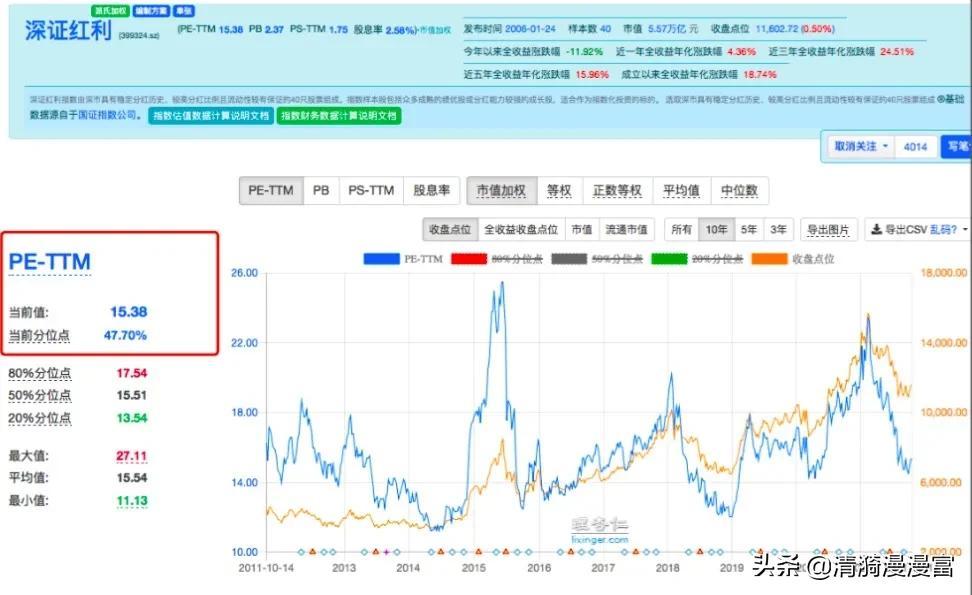Screen dimensions: 972x595
Task: Select the PB metric tab
Action: [x=321, y=190]
